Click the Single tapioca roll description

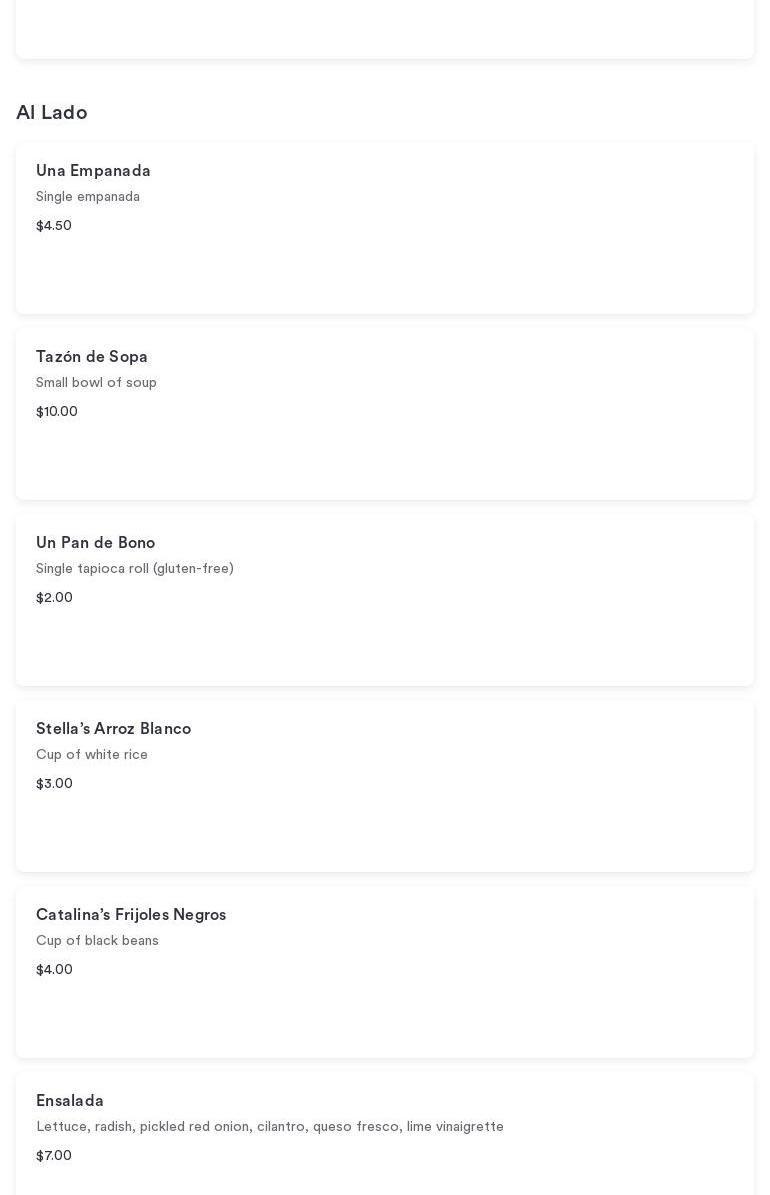tap(135, 569)
